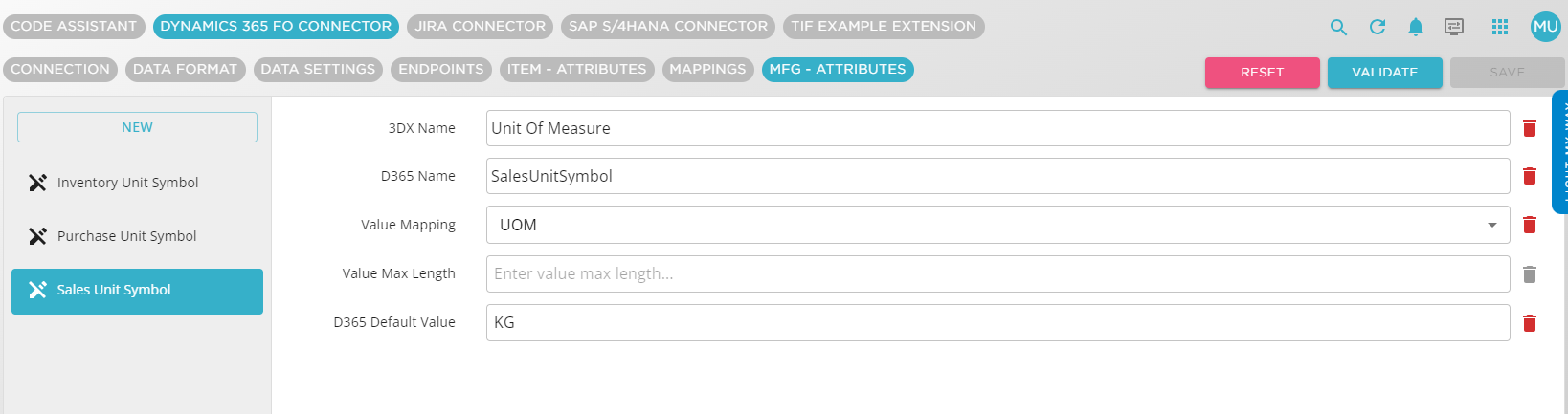1568x414 pixels.
Task: Switch to the Jira Connector tab
Action: (481, 27)
